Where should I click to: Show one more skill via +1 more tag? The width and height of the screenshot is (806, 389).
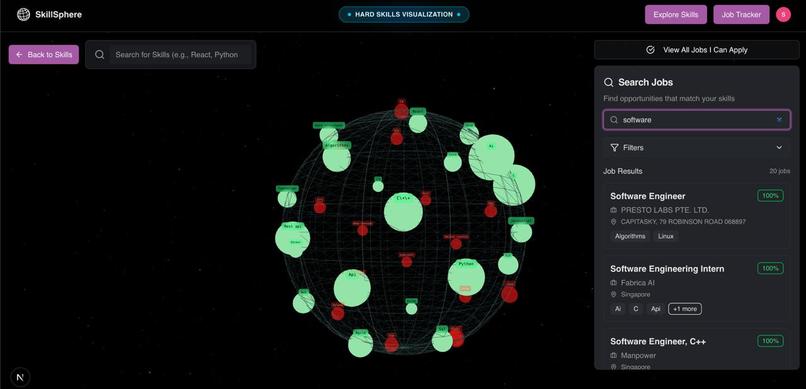pos(685,309)
